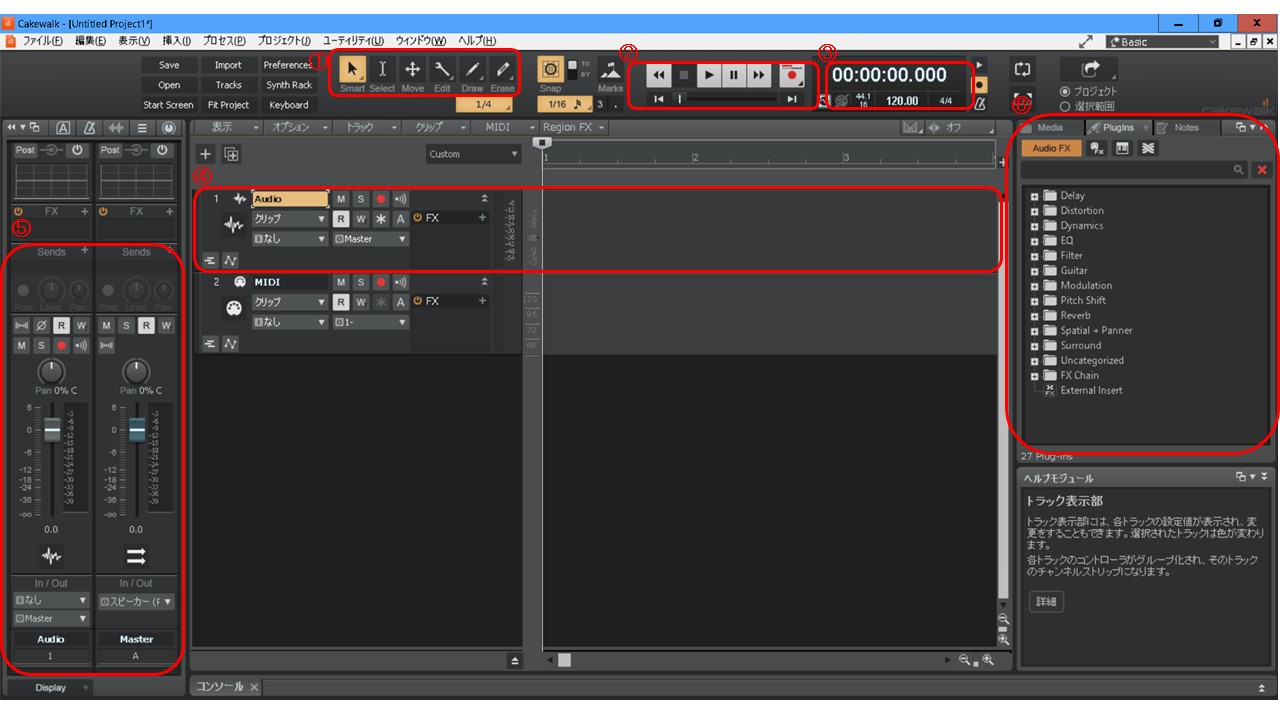This screenshot has width=1280, height=720.
Task: Pick the Move tool
Action: click(412, 70)
